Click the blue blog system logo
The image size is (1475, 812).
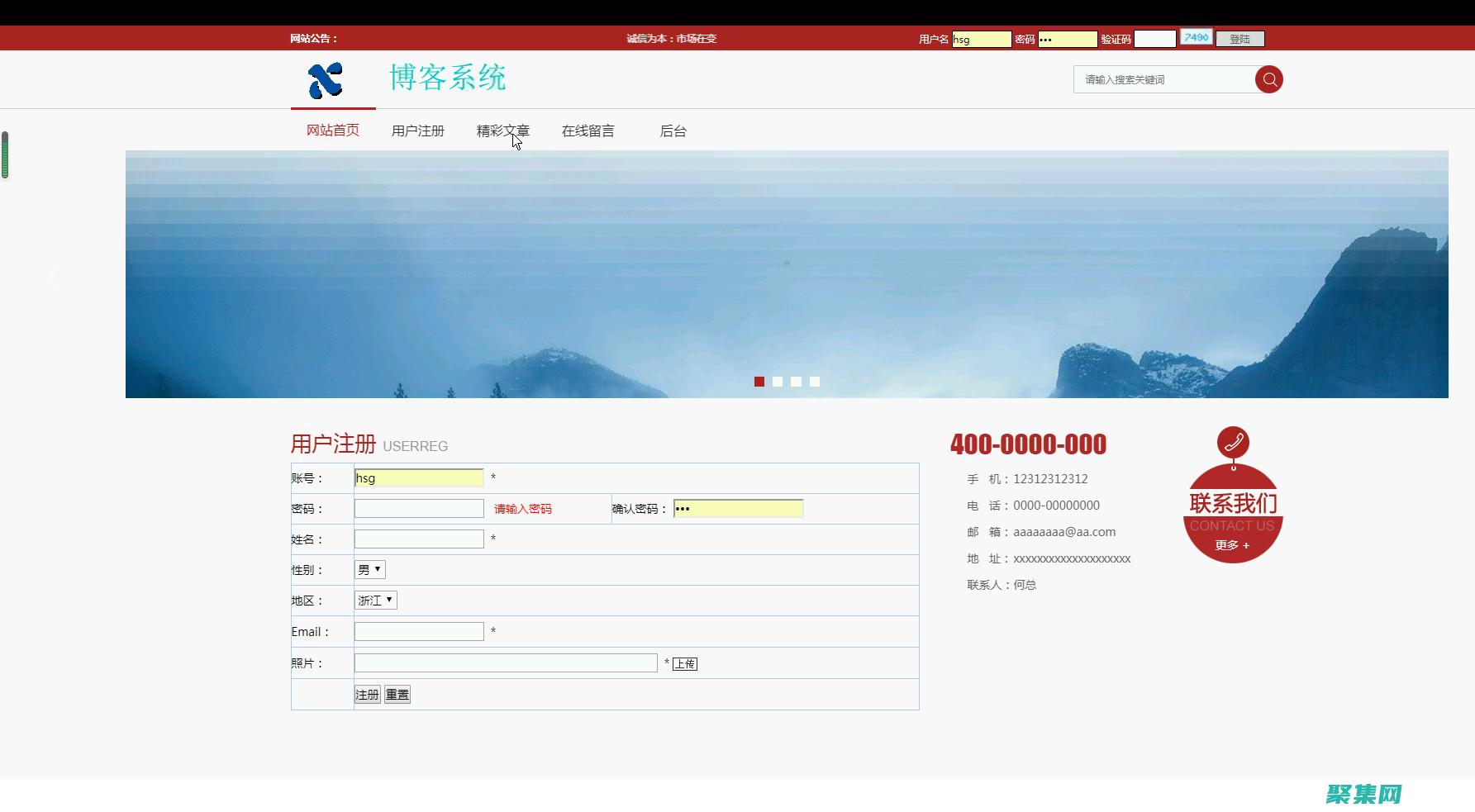coord(326,80)
